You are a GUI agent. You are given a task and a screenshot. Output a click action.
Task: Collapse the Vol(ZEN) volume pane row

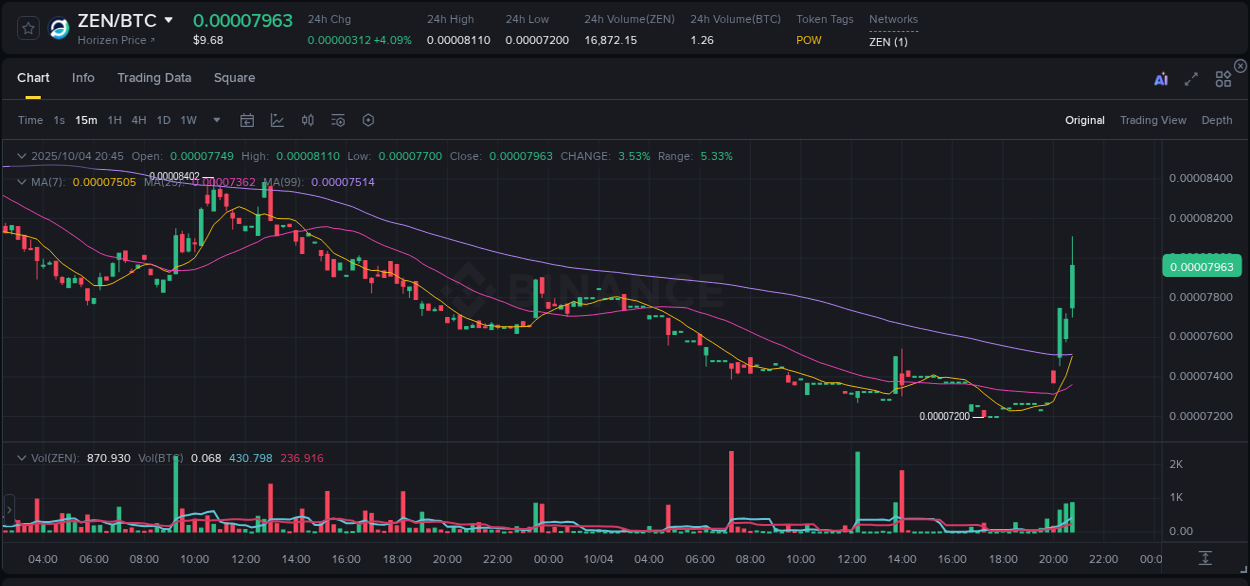point(21,457)
